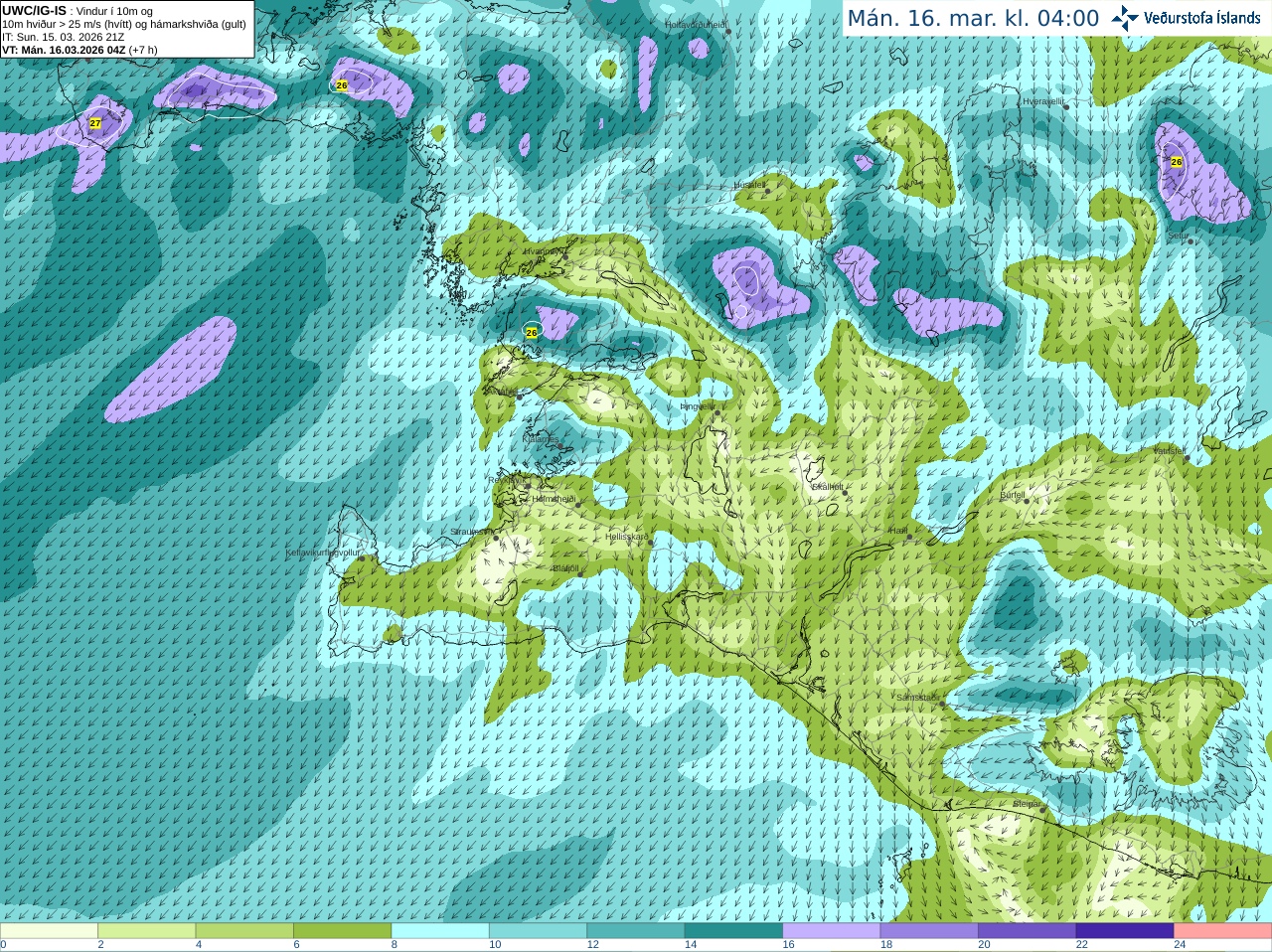The width and height of the screenshot is (1272, 952).
Task: Select the 12–14 m/s legend color
Action: (636, 931)
